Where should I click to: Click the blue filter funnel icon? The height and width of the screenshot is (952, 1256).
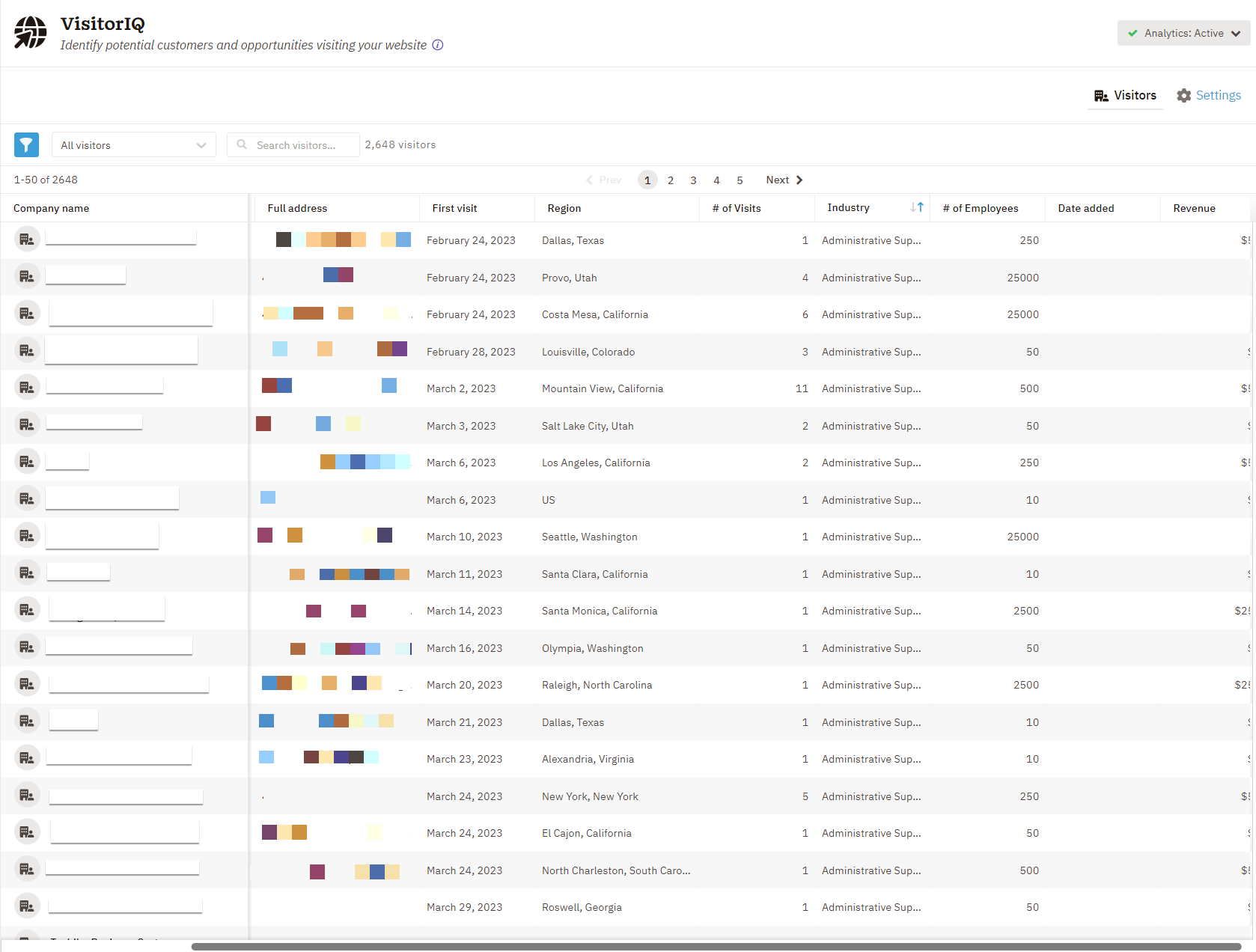[x=26, y=144]
